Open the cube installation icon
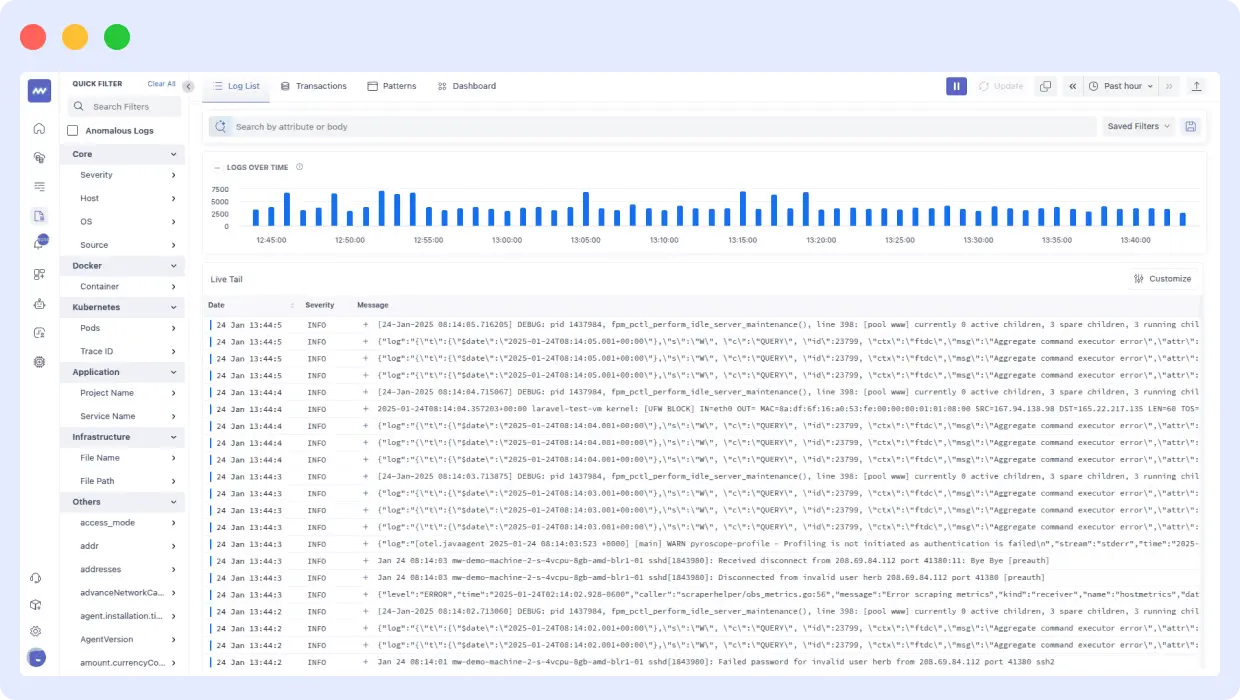 36,604
